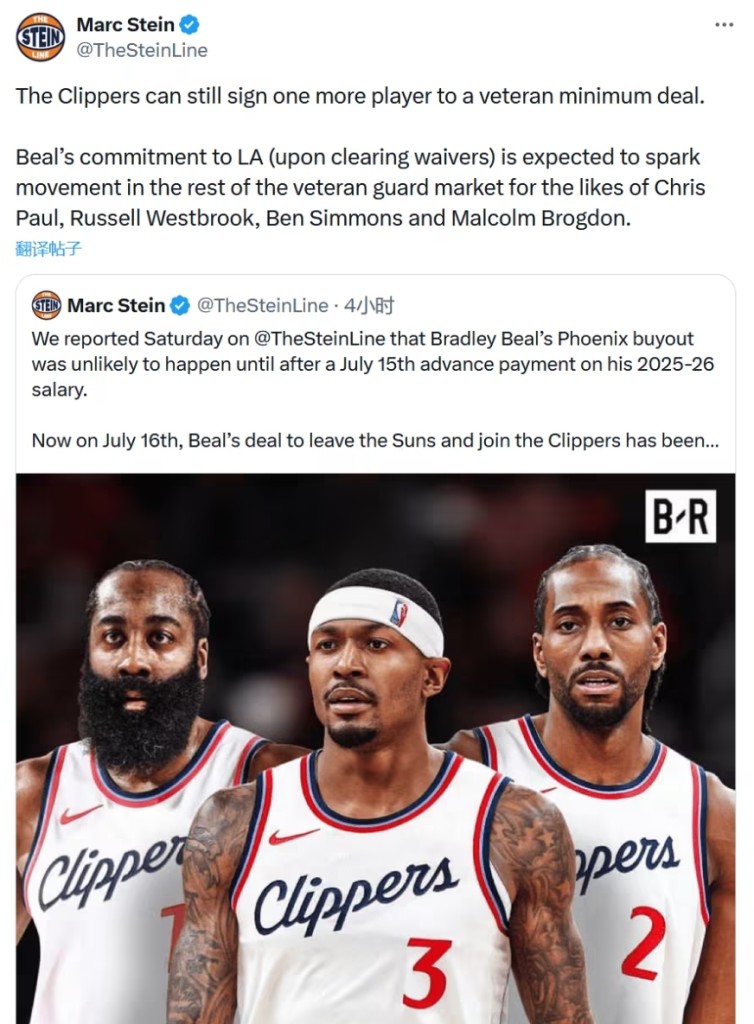Screen dimensions: 754x1024
Task: Click the quoted tweet paragraph about Beal's buyout
Action: click(x=373, y=364)
